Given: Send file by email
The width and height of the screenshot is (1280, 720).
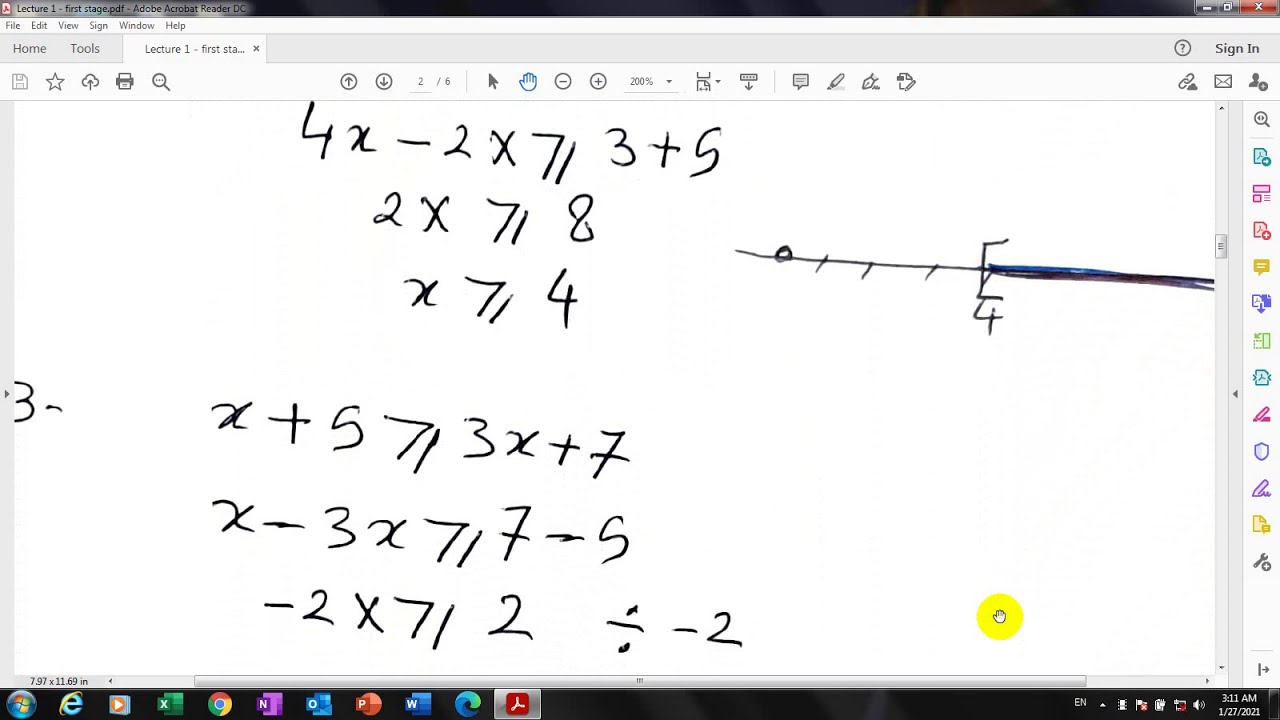Looking at the screenshot, I should click(1223, 82).
